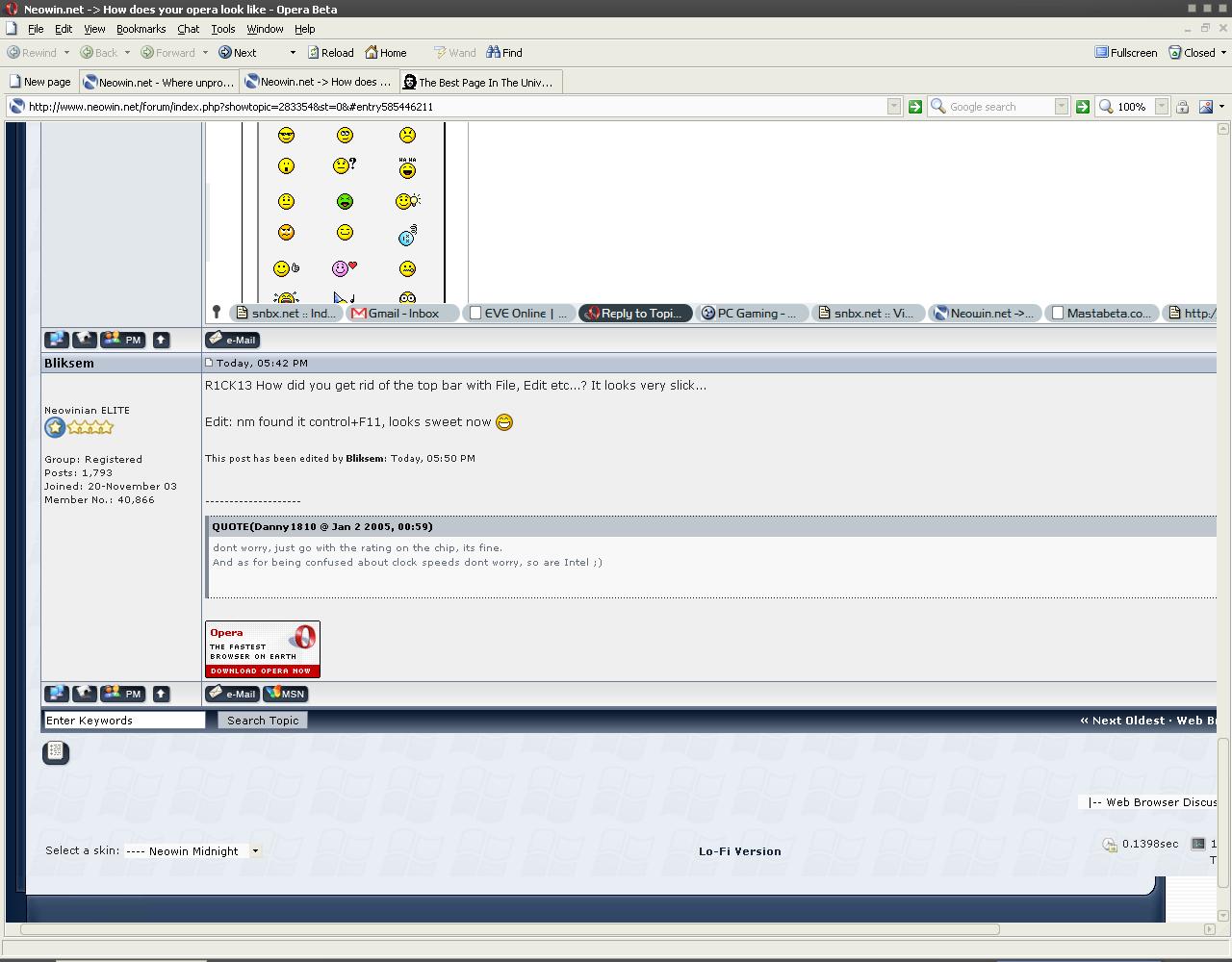
Task: Expand the Next button dropdown arrow
Action: [293, 53]
